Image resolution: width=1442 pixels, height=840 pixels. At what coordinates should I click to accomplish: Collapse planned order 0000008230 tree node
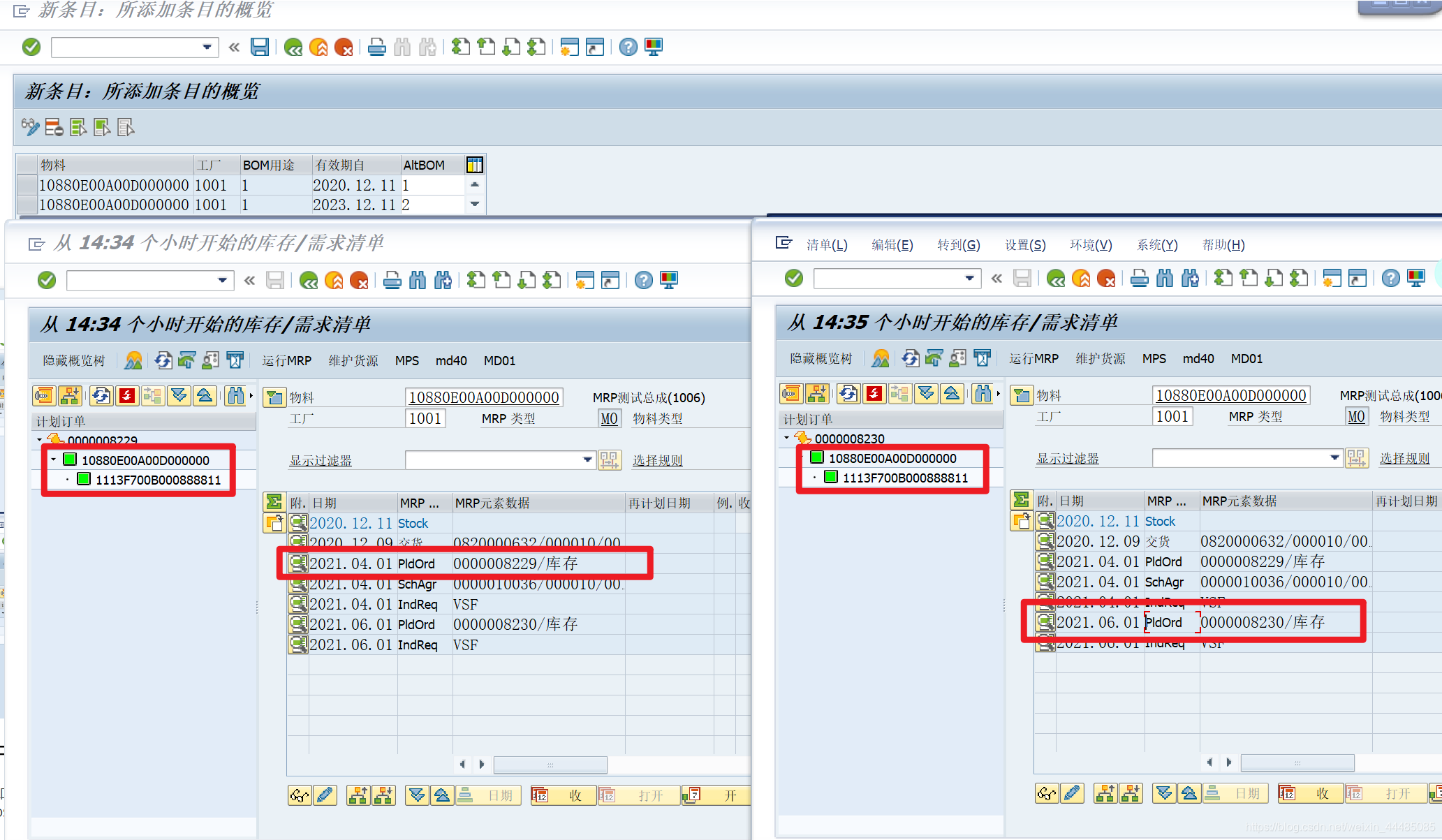coord(786,438)
